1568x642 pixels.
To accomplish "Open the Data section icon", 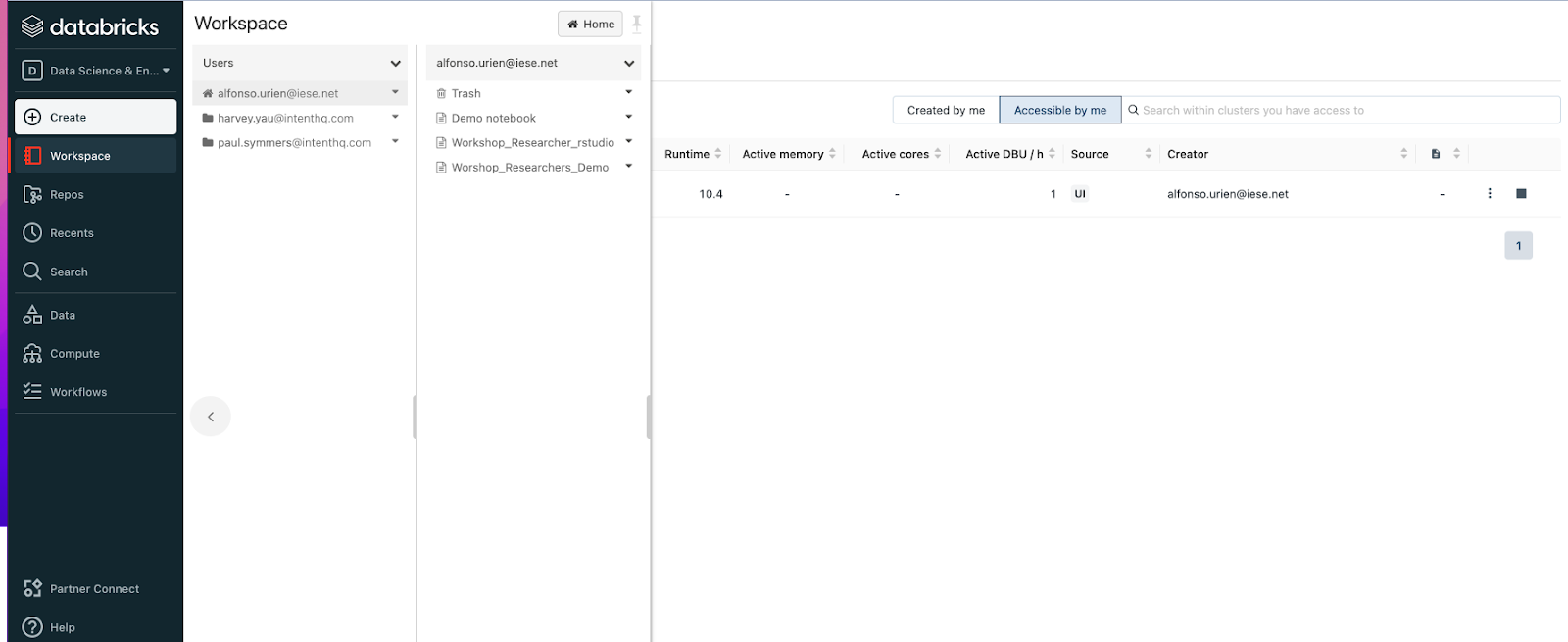I will click(32, 315).
